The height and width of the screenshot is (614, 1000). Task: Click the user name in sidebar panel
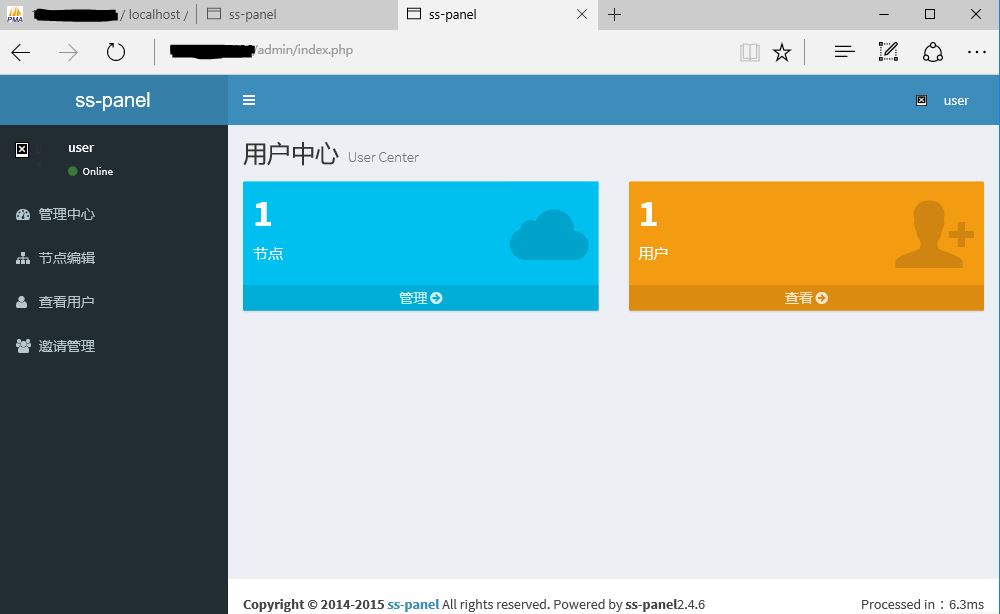click(x=81, y=147)
